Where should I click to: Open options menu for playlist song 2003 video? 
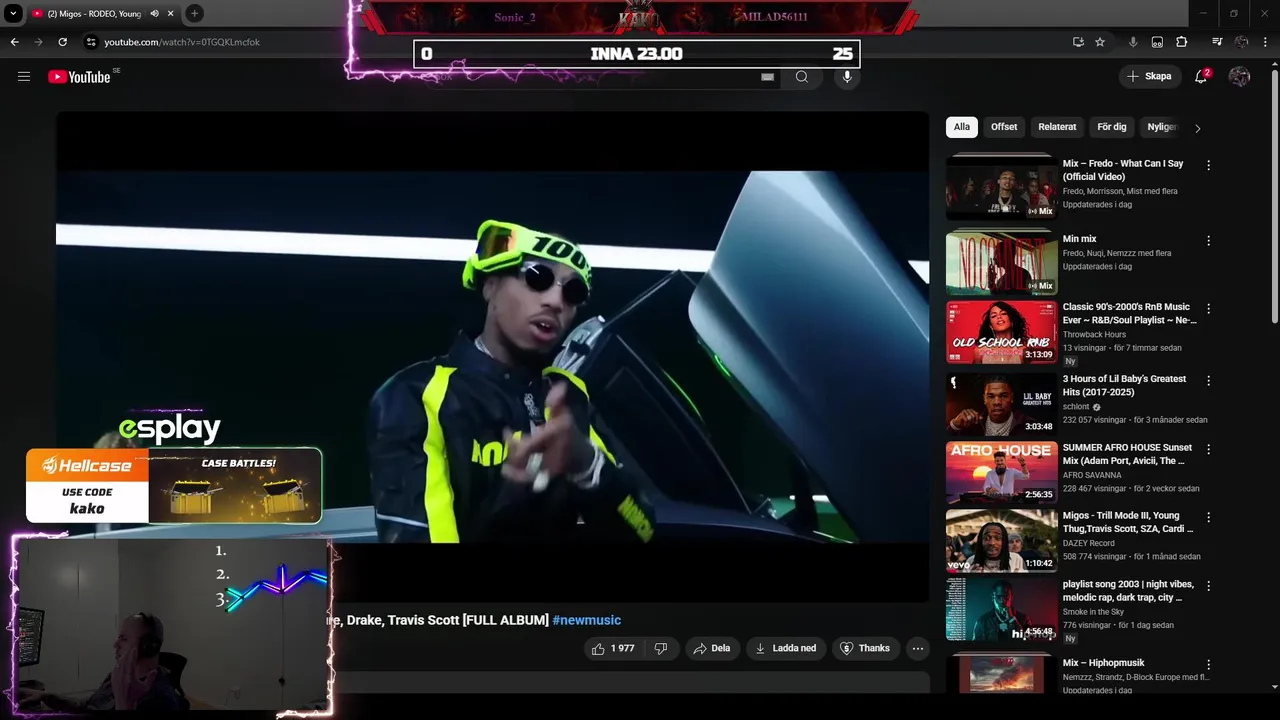point(1208,586)
